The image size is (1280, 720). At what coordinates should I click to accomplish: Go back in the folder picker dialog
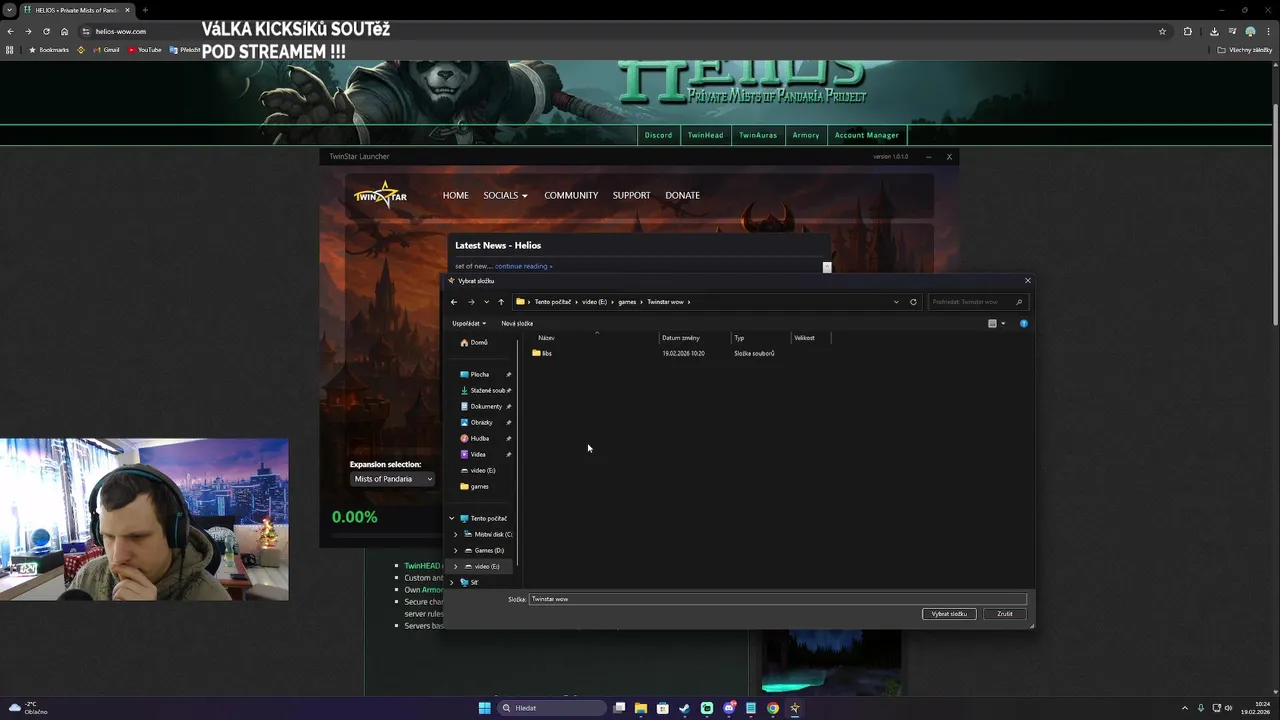pyautogui.click(x=454, y=302)
